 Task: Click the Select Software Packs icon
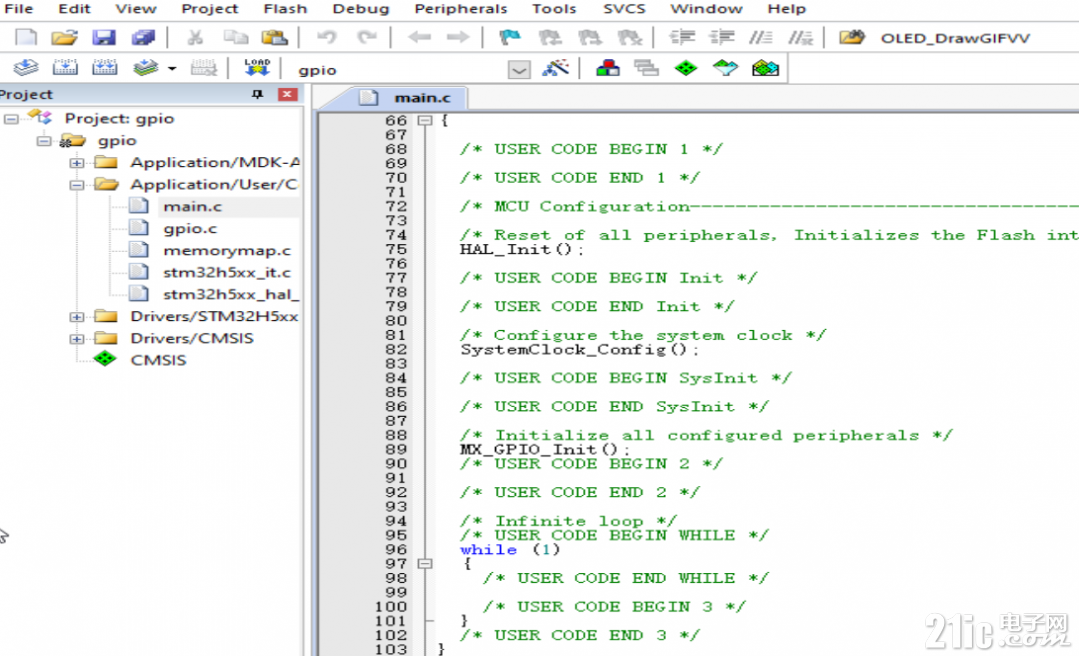725,67
